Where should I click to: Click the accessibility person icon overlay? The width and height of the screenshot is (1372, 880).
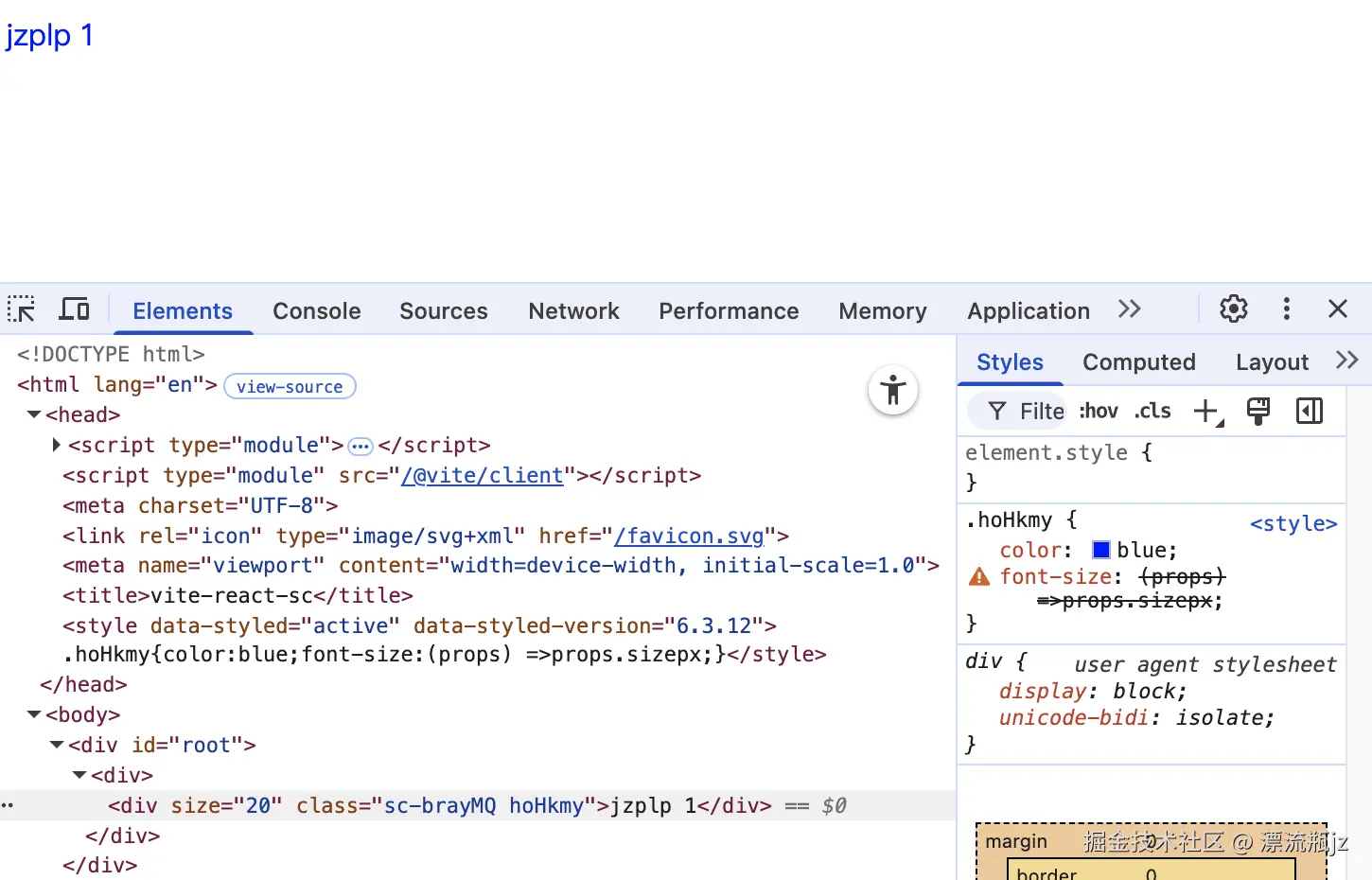(893, 390)
